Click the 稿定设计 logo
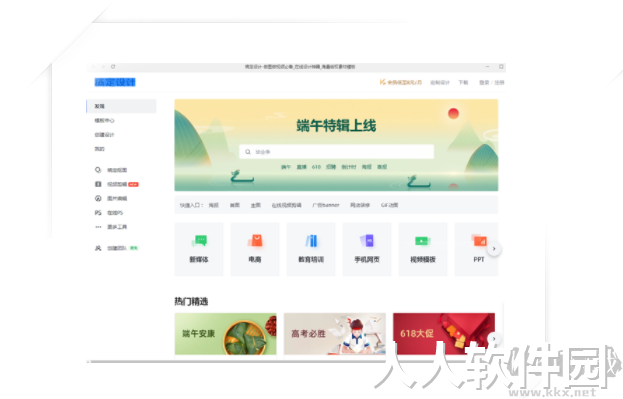Viewport: 623px width, 399px height. pyautogui.click(x=115, y=82)
